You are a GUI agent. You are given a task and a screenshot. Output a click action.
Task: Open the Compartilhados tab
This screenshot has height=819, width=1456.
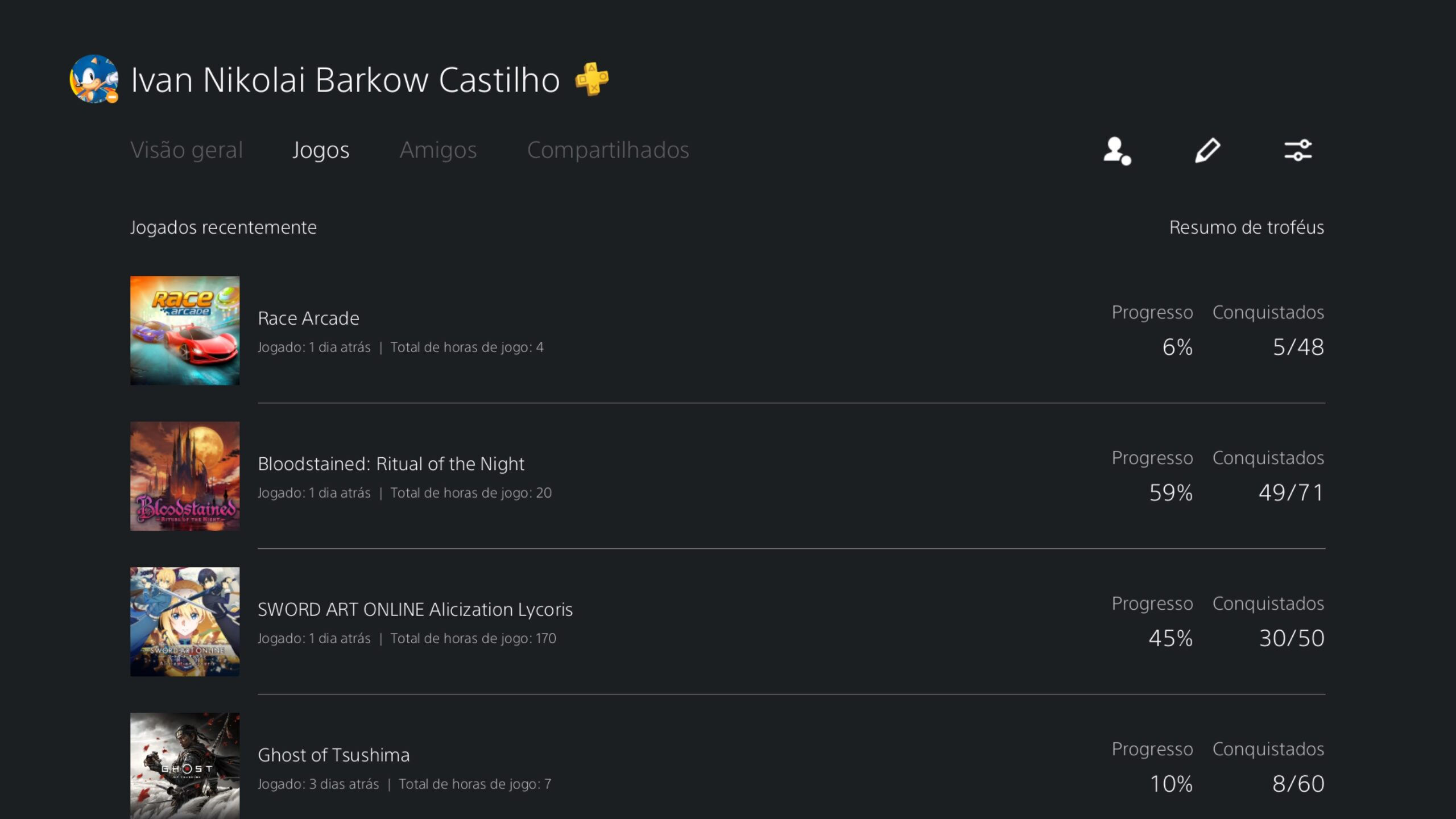point(608,150)
